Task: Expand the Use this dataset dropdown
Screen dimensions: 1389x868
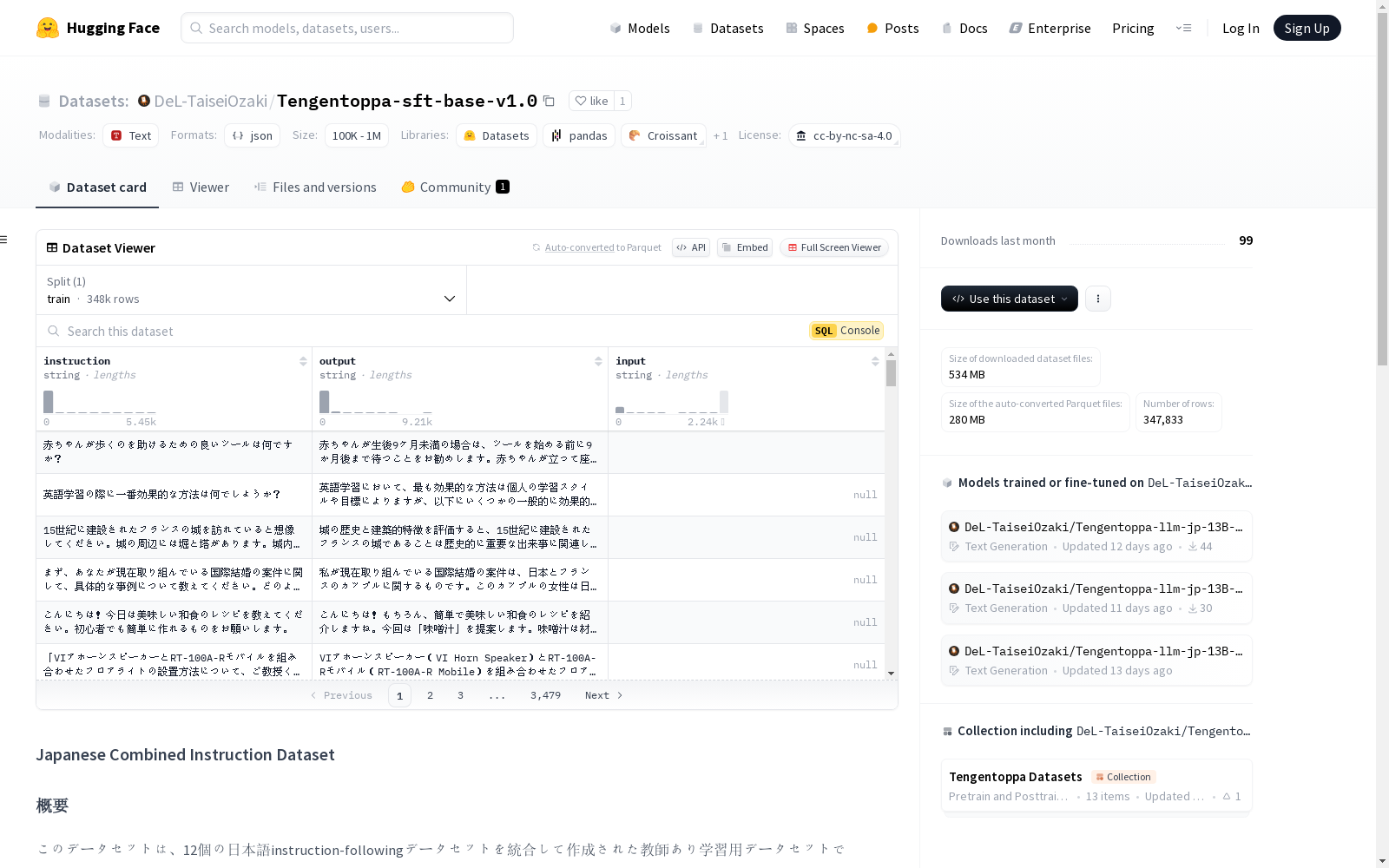Action: click(1010, 299)
